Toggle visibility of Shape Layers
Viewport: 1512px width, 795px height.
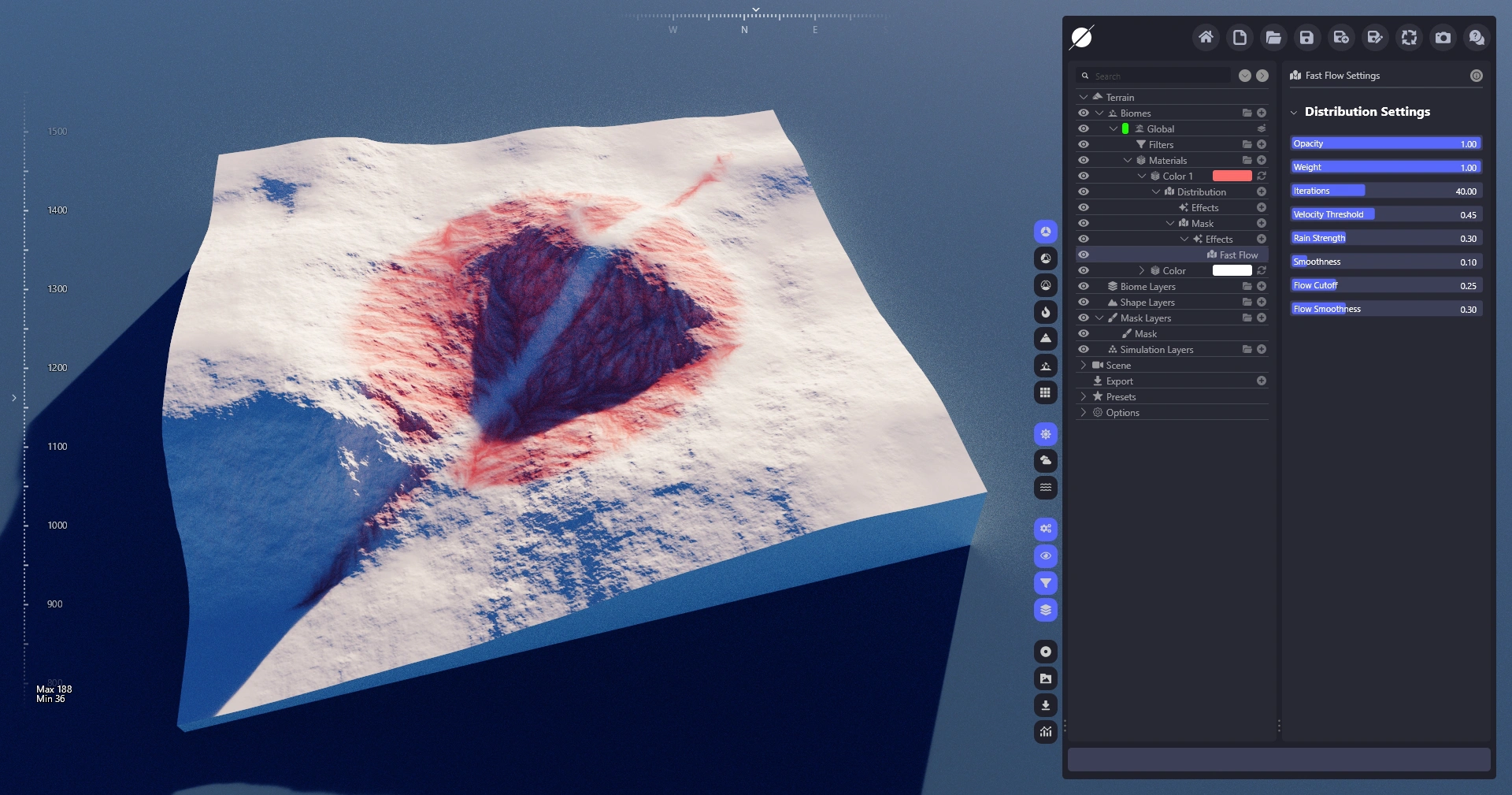[1084, 302]
